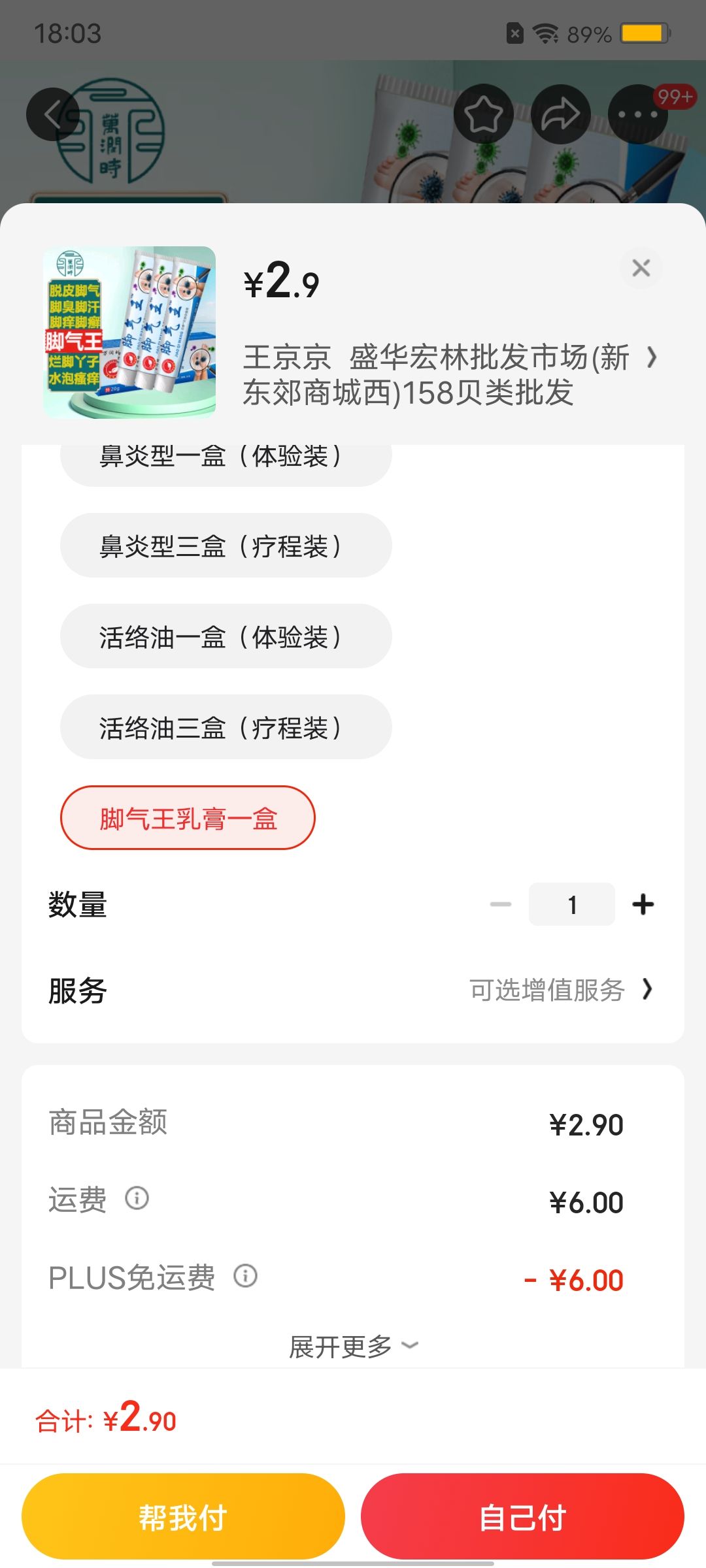The height and width of the screenshot is (1568, 706).
Task: Decrease quantity with minus icon
Action: pyautogui.click(x=501, y=904)
